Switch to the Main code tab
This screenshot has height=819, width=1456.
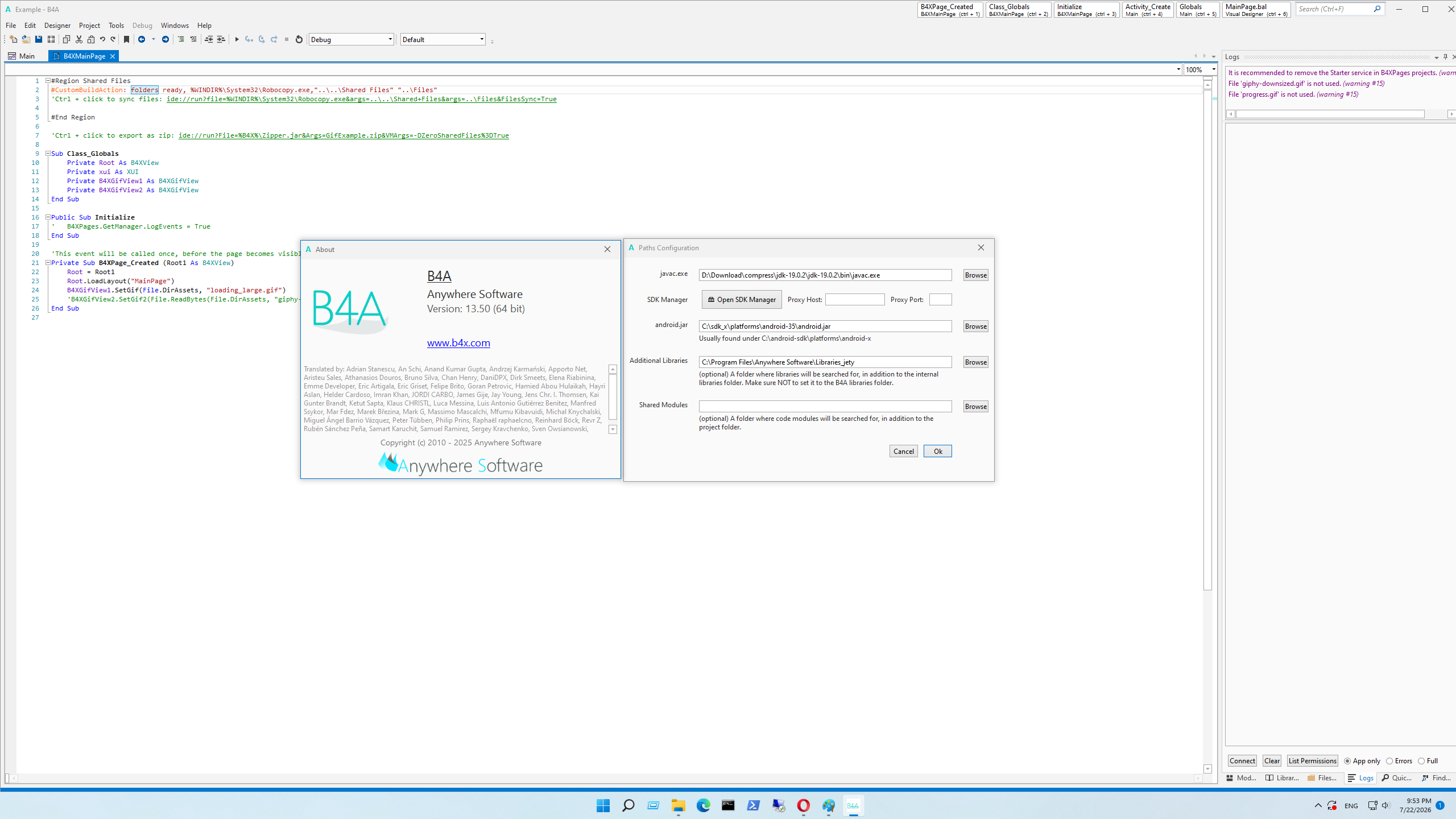(22, 56)
